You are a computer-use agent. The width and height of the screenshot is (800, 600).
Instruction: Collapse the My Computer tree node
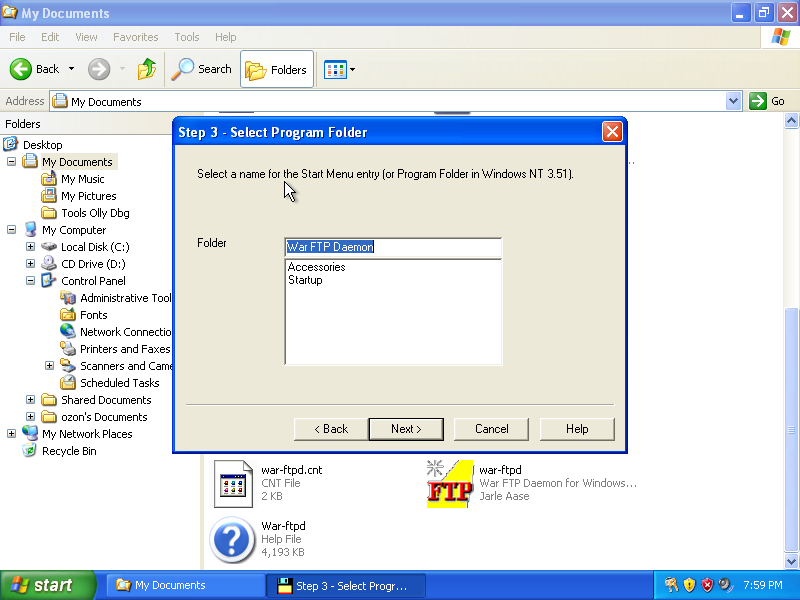click(x=11, y=230)
